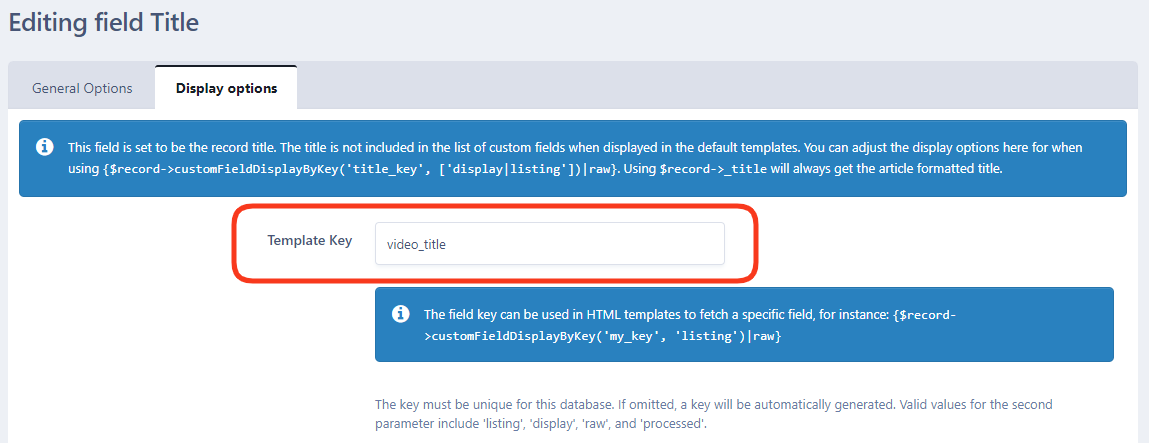Viewport: 1149px width, 443px height.
Task: Click the blue field key help banner
Action: click(x=744, y=324)
